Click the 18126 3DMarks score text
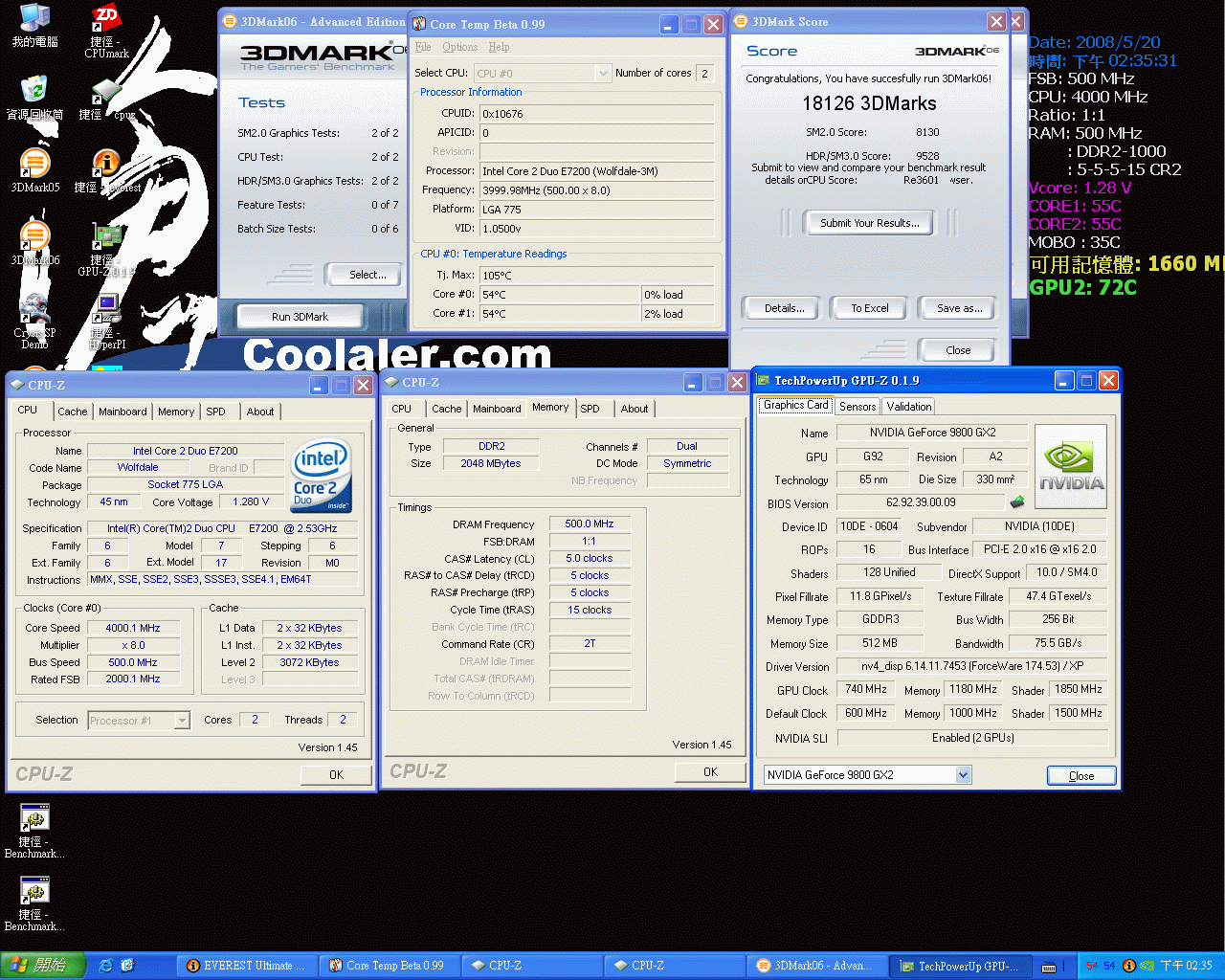Screen dimensions: 1225x980 pyautogui.click(x=869, y=103)
